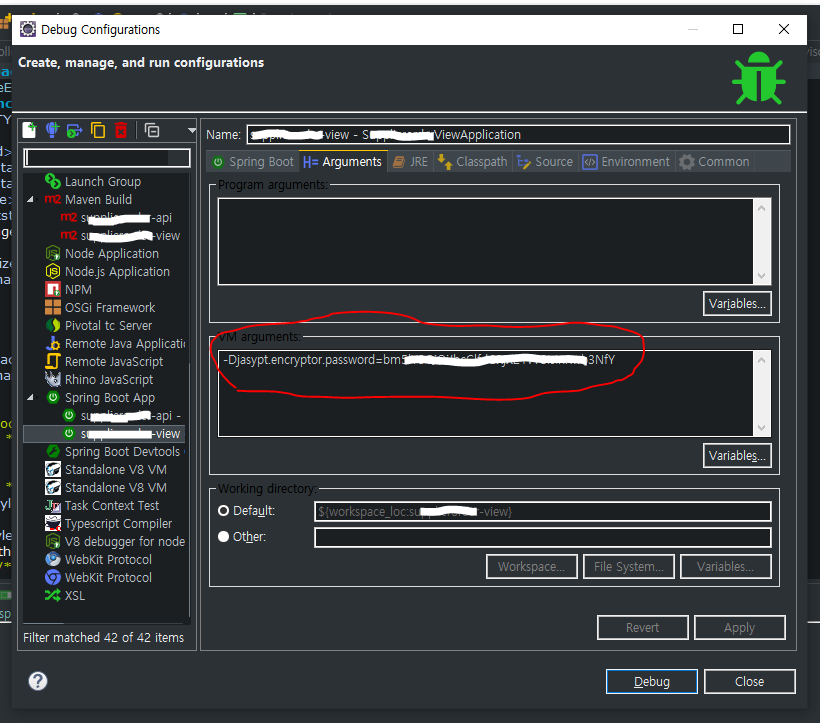Image resolution: width=820 pixels, height=723 pixels.
Task: Click the Apply button
Action: tap(739, 627)
